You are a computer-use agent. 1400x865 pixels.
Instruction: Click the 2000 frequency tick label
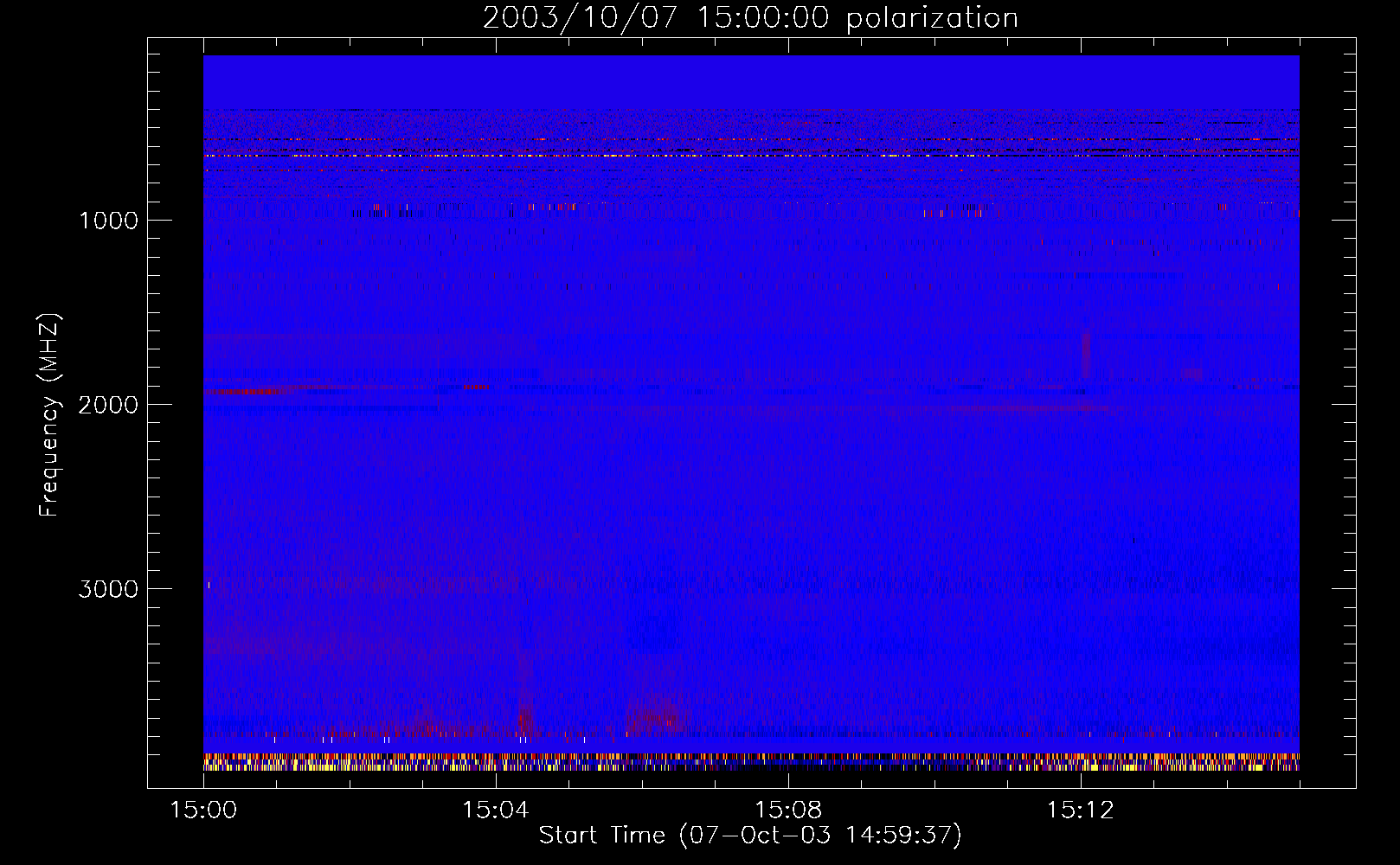[x=108, y=405]
